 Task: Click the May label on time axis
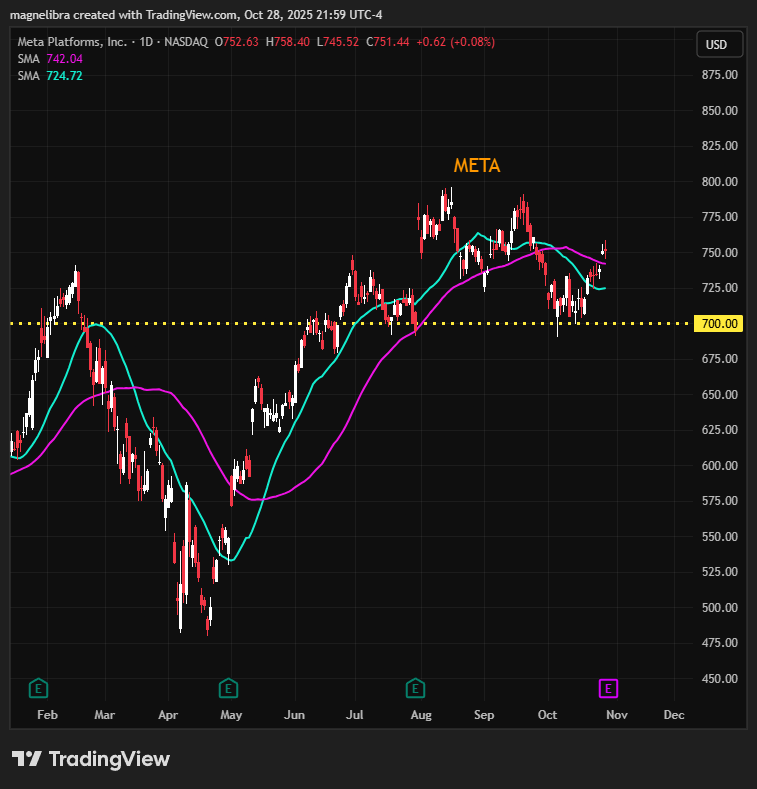click(x=231, y=715)
